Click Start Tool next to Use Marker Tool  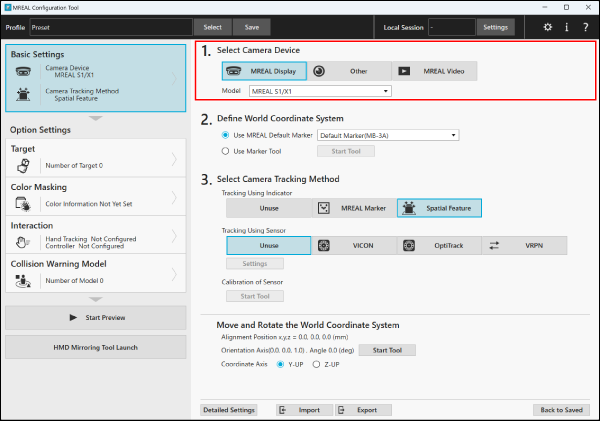point(346,151)
